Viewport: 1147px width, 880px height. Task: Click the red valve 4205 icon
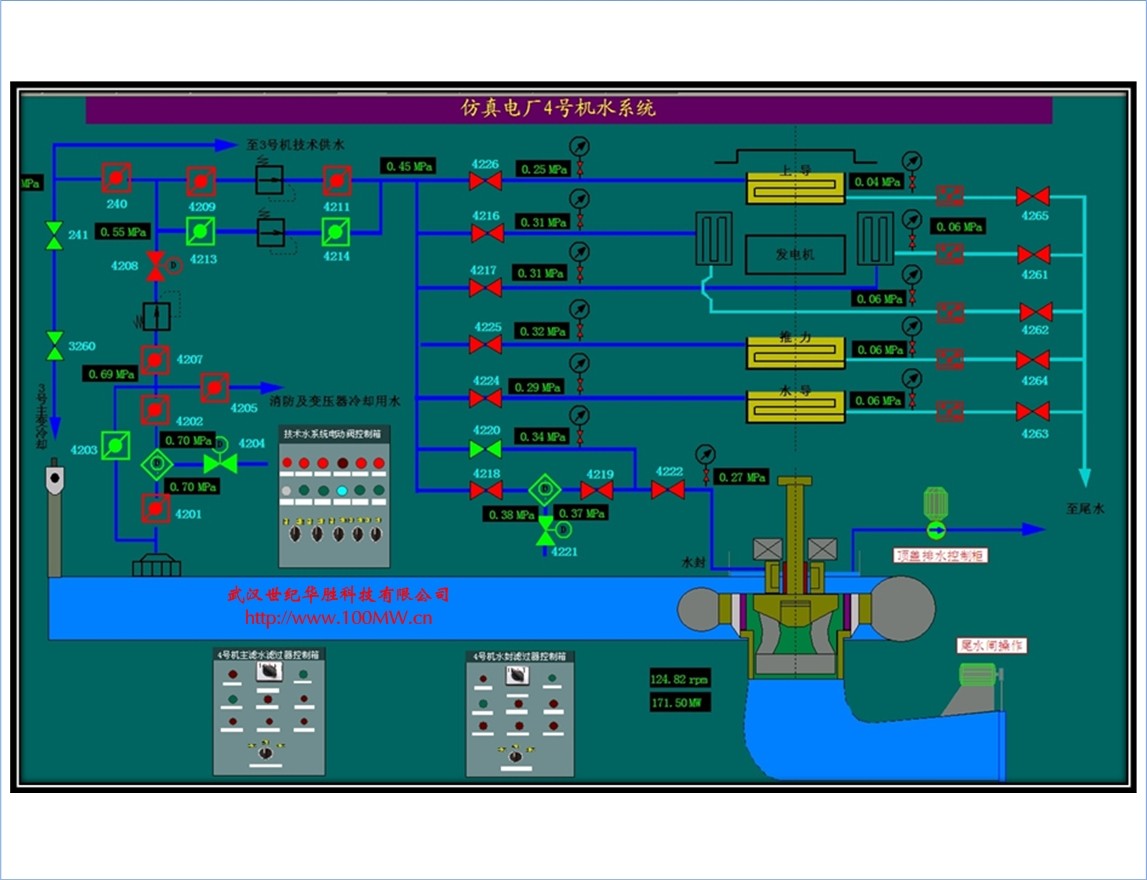point(215,387)
